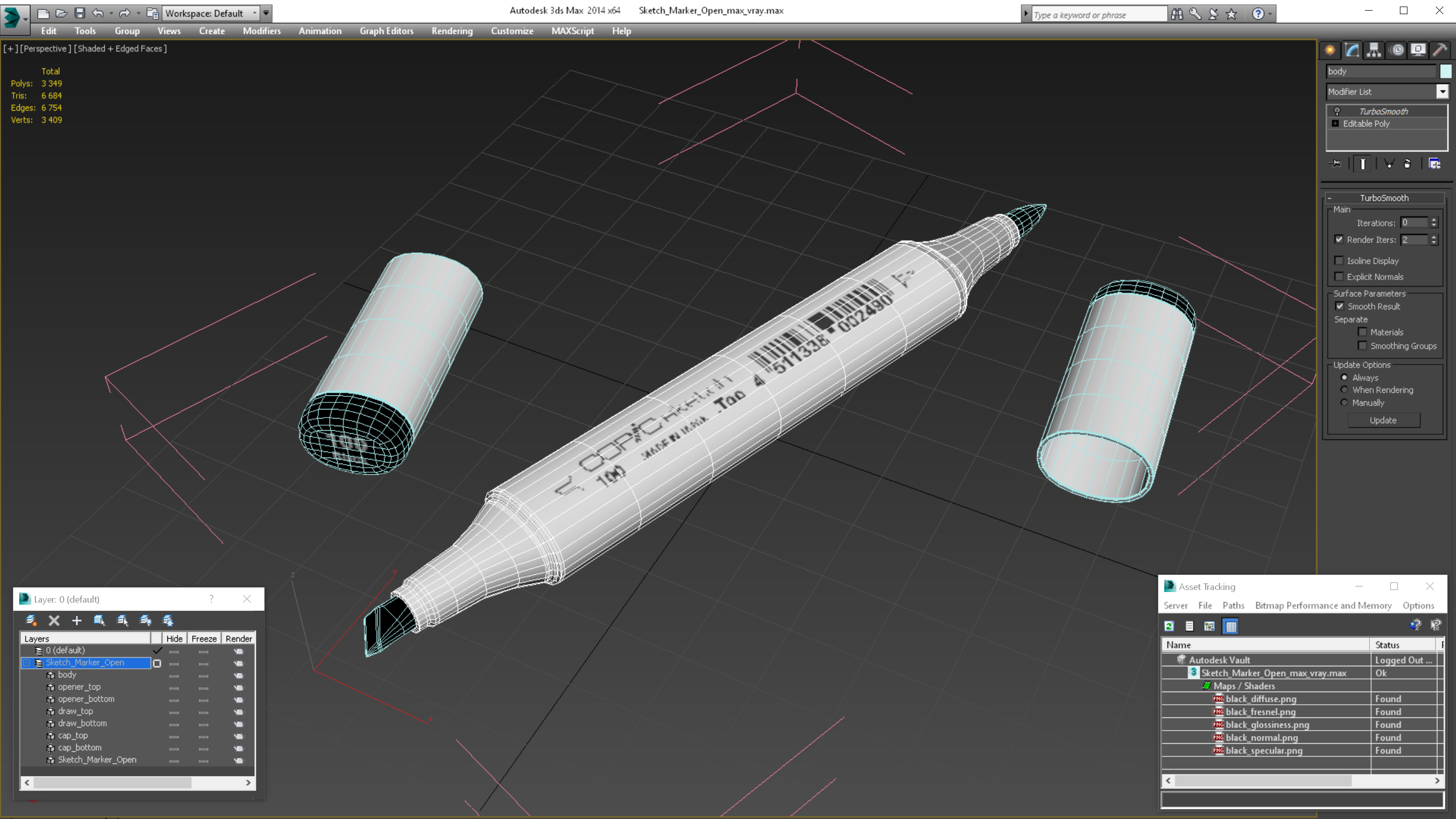This screenshot has width=1456, height=819.
Task: Click Table View icon in Asset Tracking
Action: click(1231, 626)
